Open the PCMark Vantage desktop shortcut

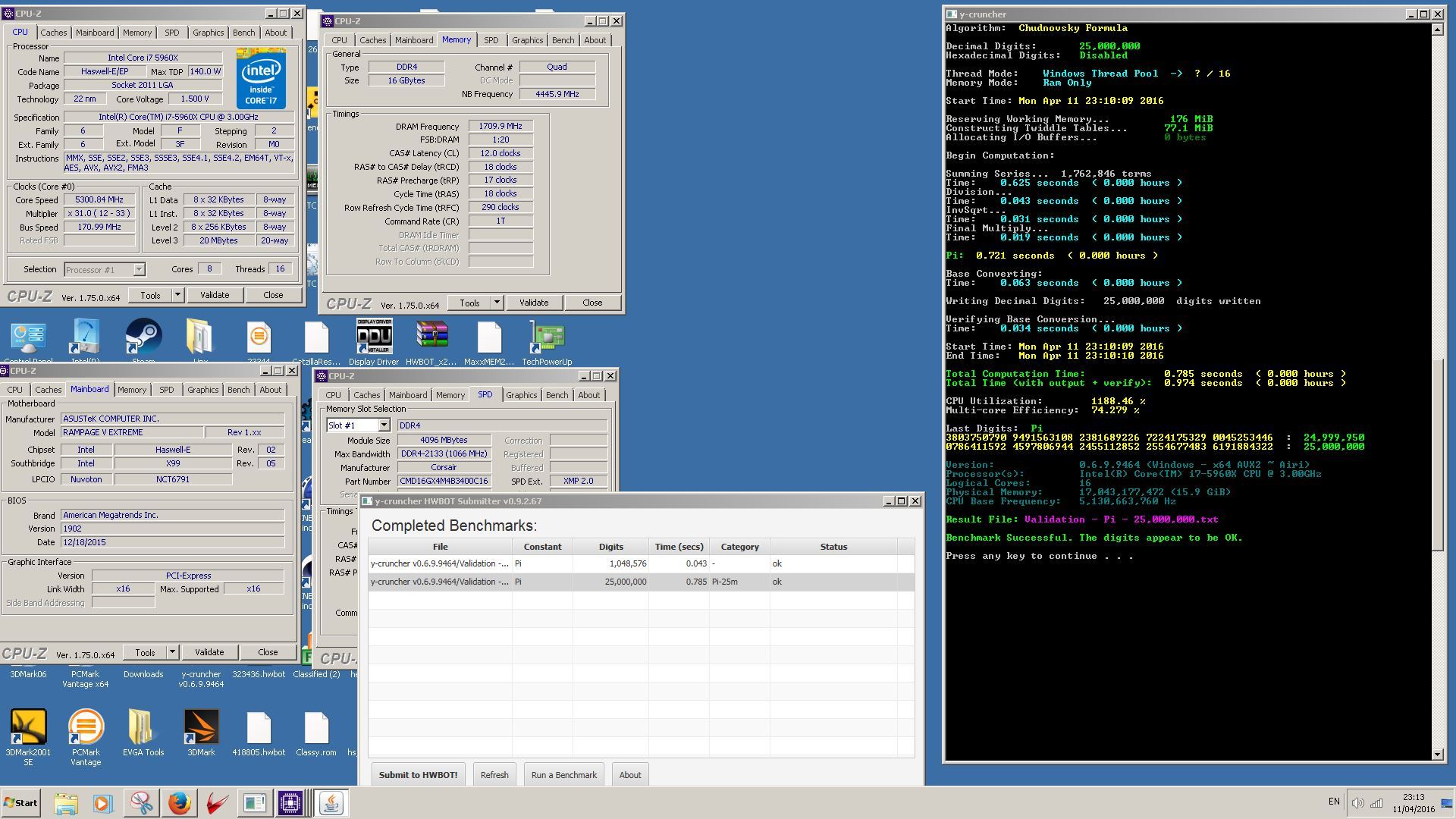pos(86,737)
